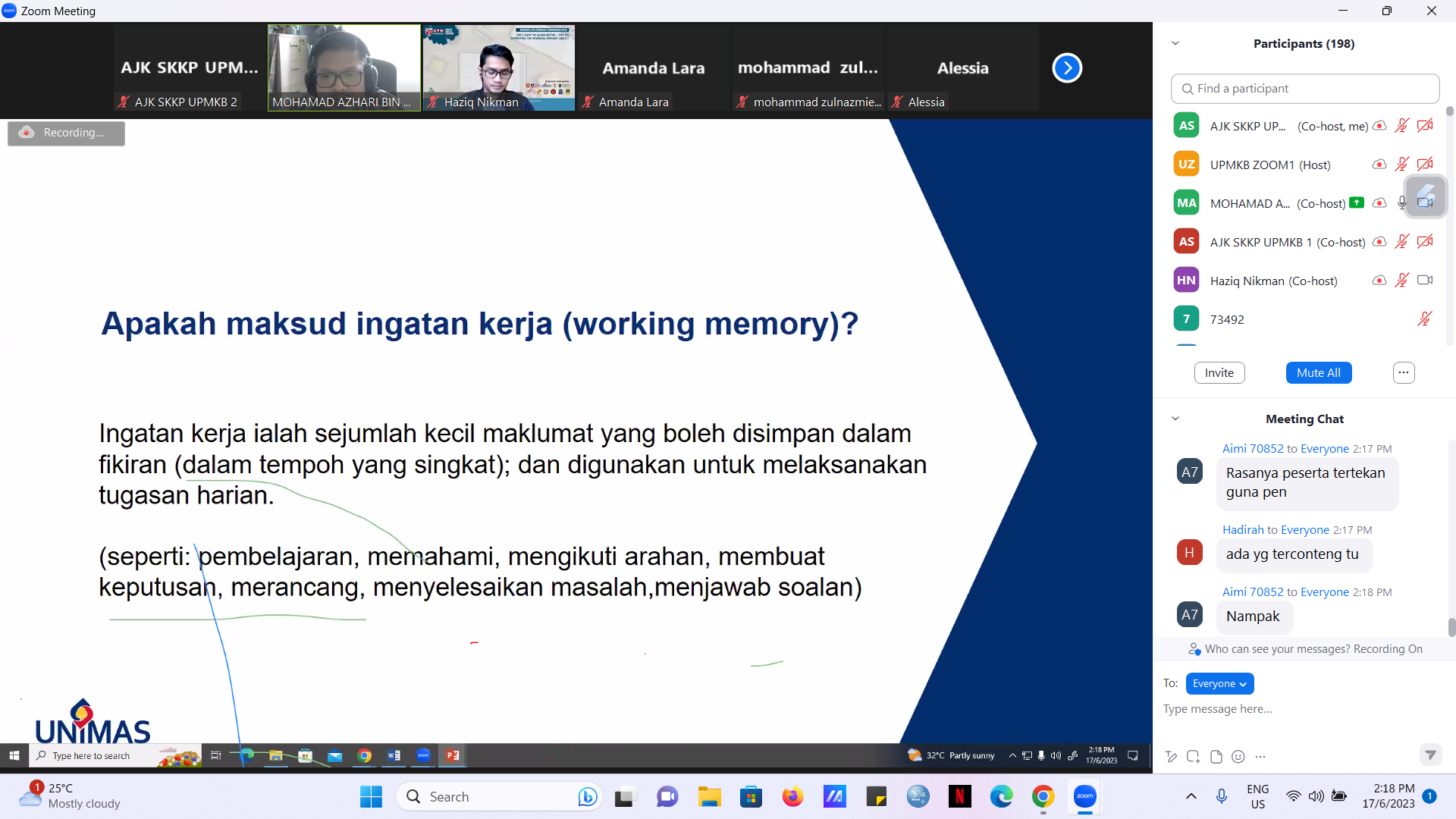Click the A7 avatar beside 'Nampak' message
This screenshot has height=819, width=1456.
(x=1190, y=615)
